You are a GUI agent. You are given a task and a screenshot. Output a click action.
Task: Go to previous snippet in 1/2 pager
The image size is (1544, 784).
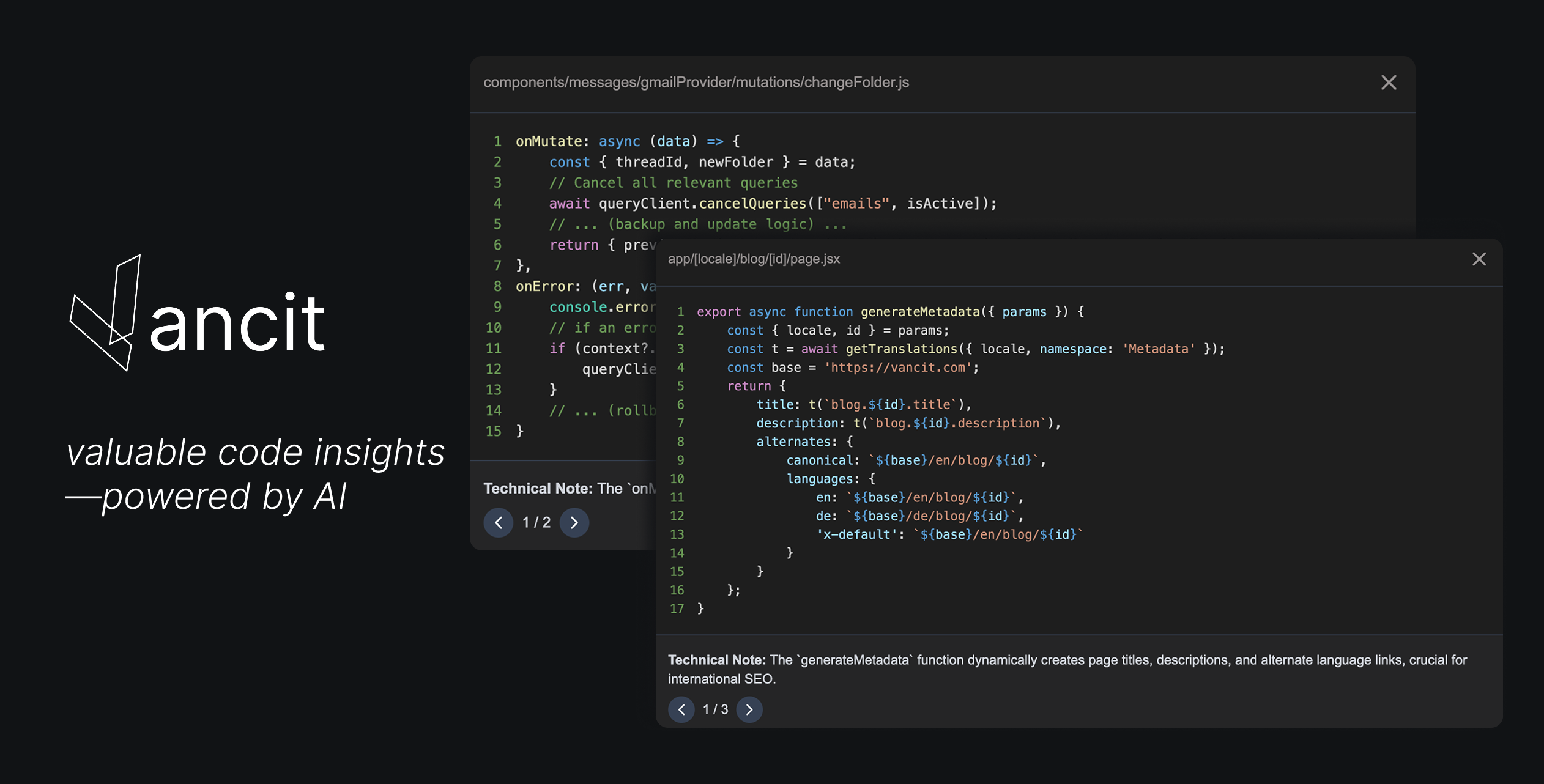(x=498, y=522)
